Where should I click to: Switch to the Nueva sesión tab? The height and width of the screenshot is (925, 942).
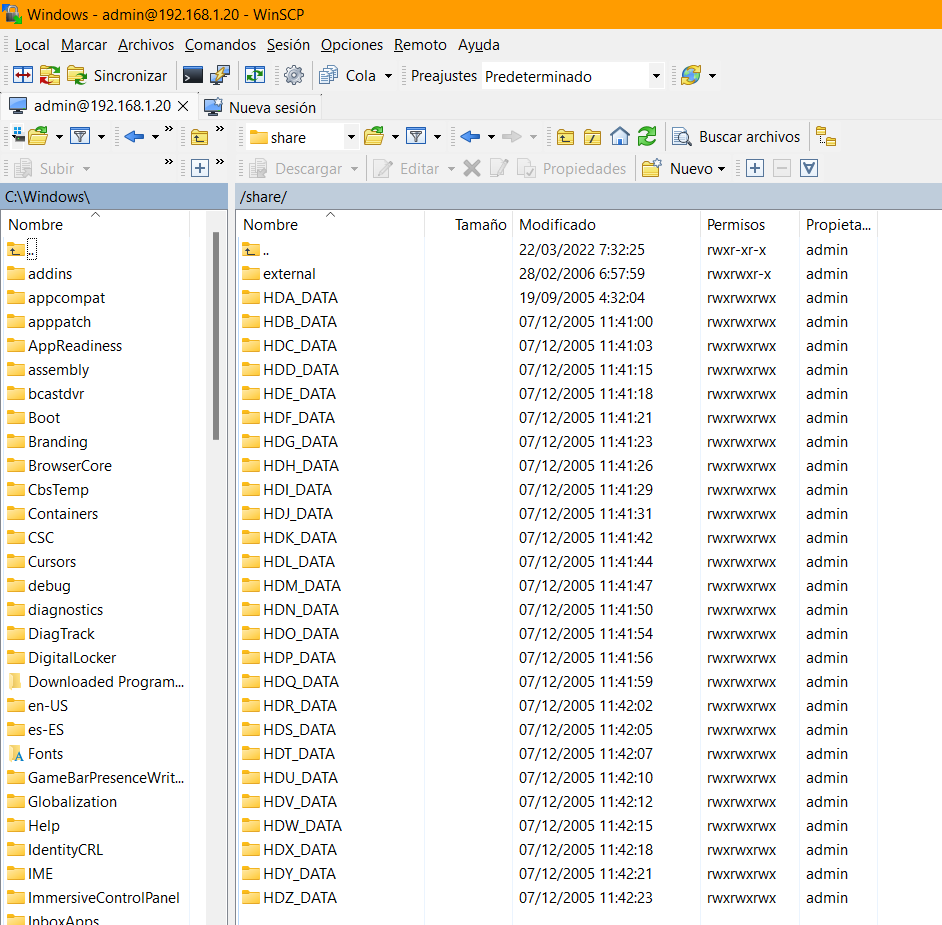click(x=261, y=107)
